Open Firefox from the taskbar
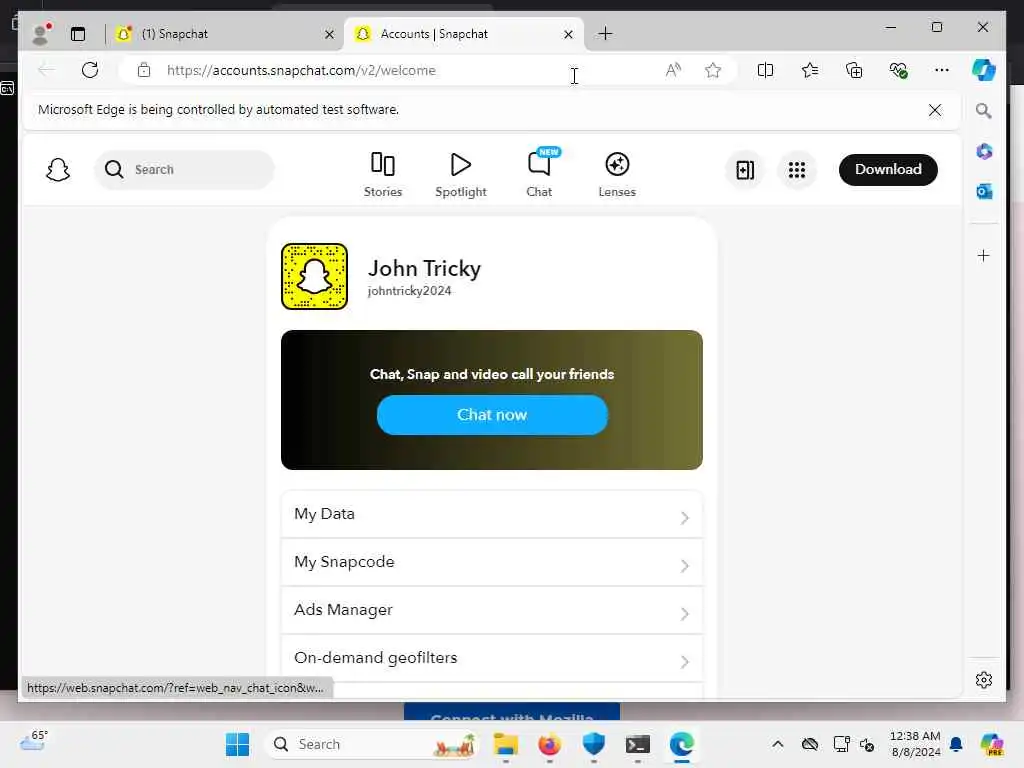The image size is (1024, 768). [x=550, y=744]
